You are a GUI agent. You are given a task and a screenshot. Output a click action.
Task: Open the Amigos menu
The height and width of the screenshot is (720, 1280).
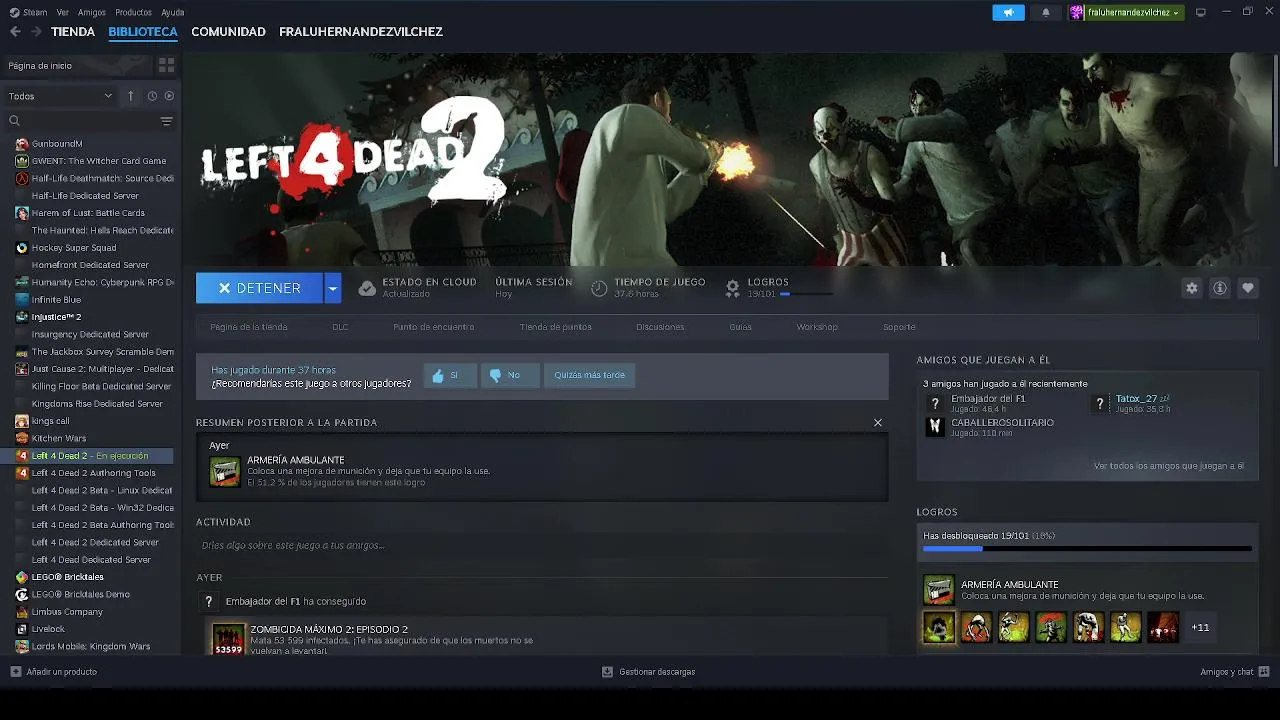(91, 12)
